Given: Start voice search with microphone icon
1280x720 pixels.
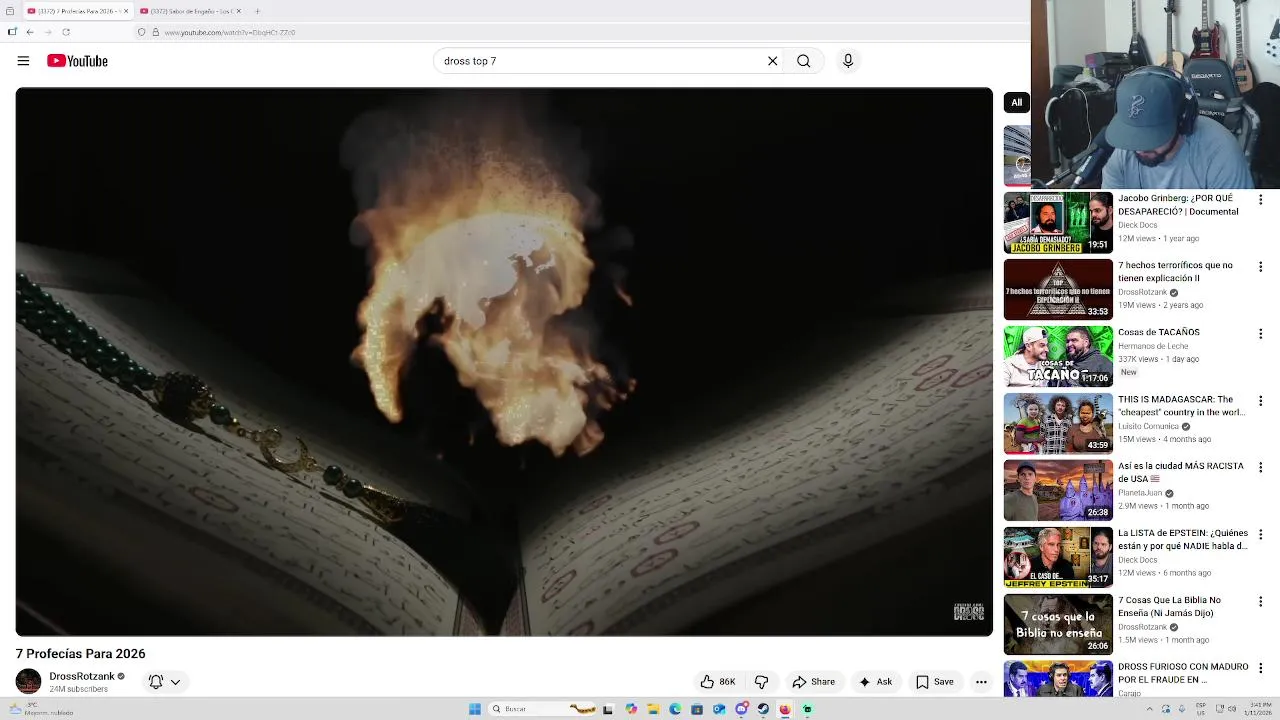Looking at the screenshot, I should [x=848, y=61].
